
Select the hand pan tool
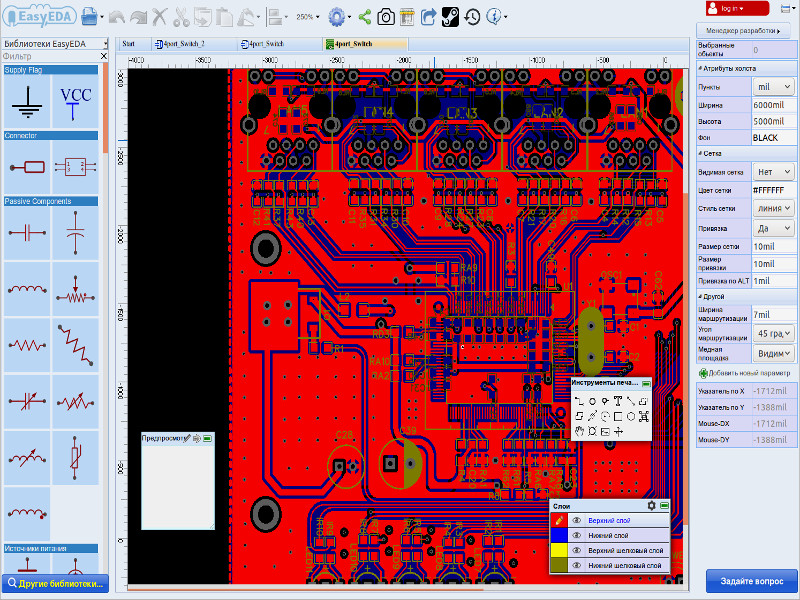point(579,431)
